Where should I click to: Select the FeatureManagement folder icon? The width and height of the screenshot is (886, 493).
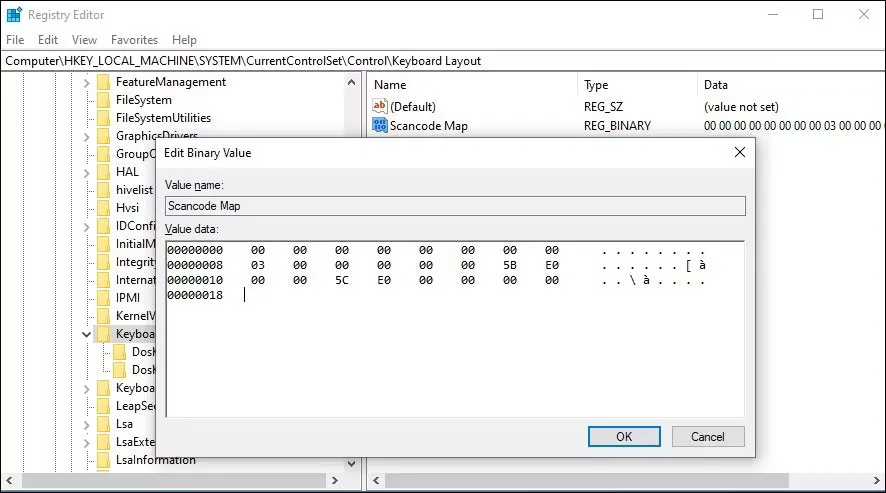coord(103,83)
